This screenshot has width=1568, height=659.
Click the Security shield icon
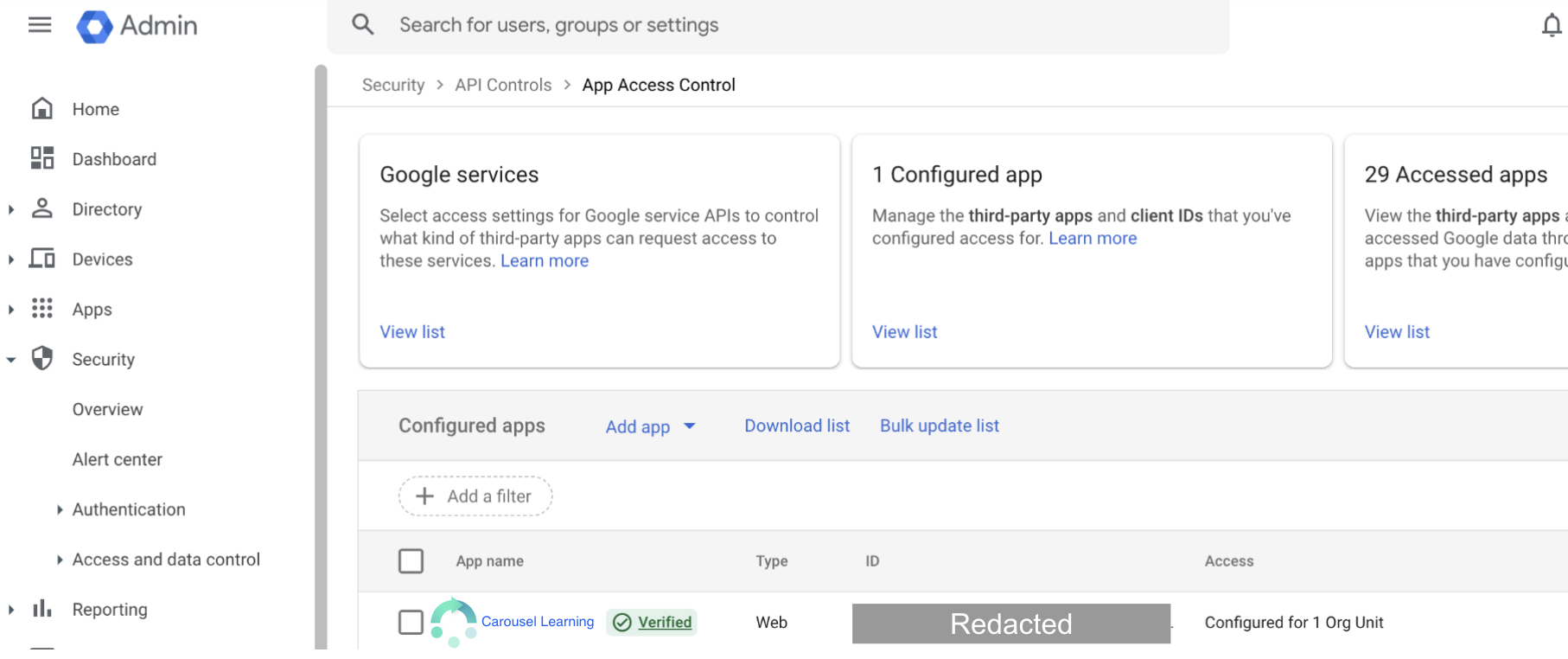coord(42,359)
